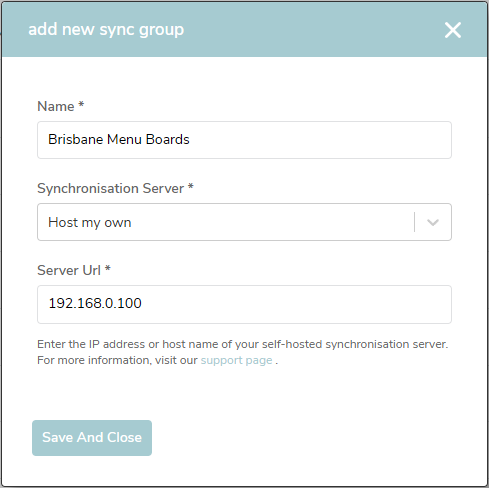Click the 'Brisbane Menu Boards' text
Screen dimensions: 489x488
(x=119, y=139)
